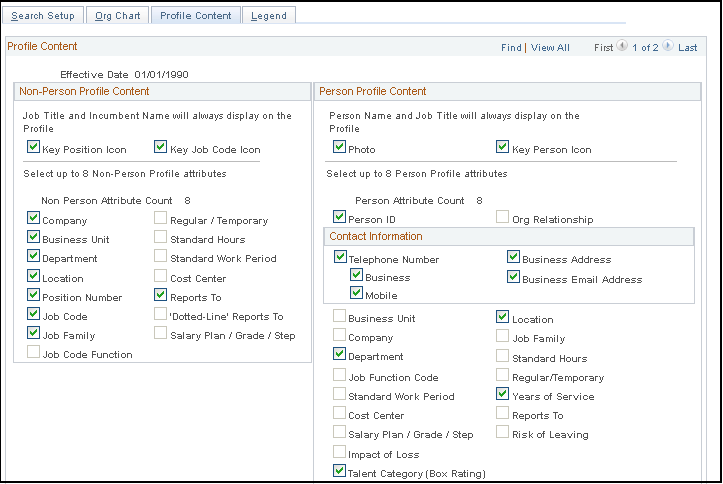Uncheck the Reports To non-person attribute
Viewport: 723px width, 484px height.
click(161, 296)
